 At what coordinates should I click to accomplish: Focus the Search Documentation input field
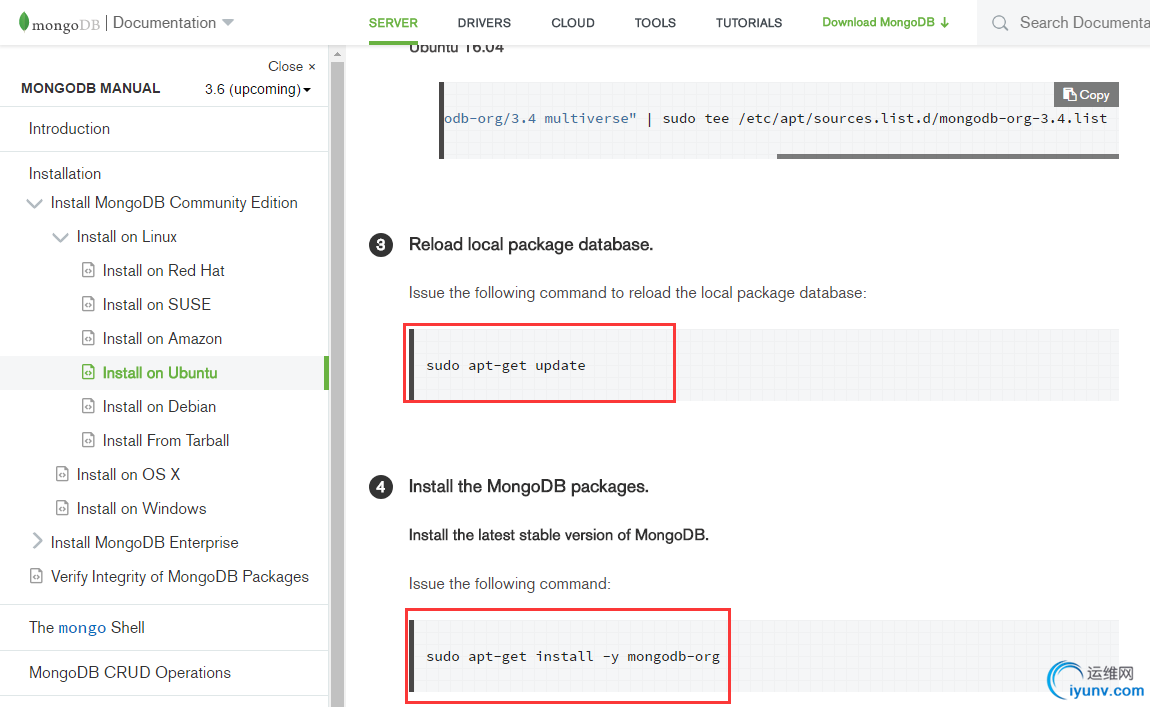click(1084, 23)
